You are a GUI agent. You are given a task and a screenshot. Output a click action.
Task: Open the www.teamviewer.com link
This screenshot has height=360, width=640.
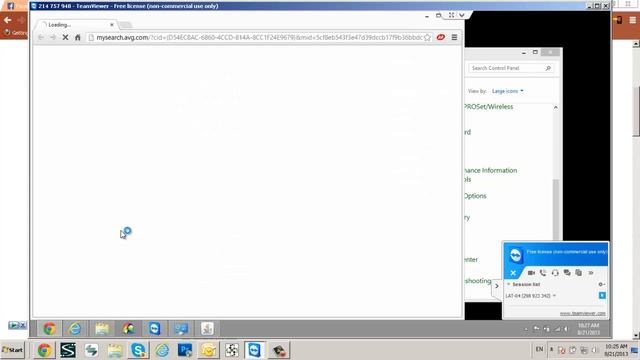click(582, 313)
